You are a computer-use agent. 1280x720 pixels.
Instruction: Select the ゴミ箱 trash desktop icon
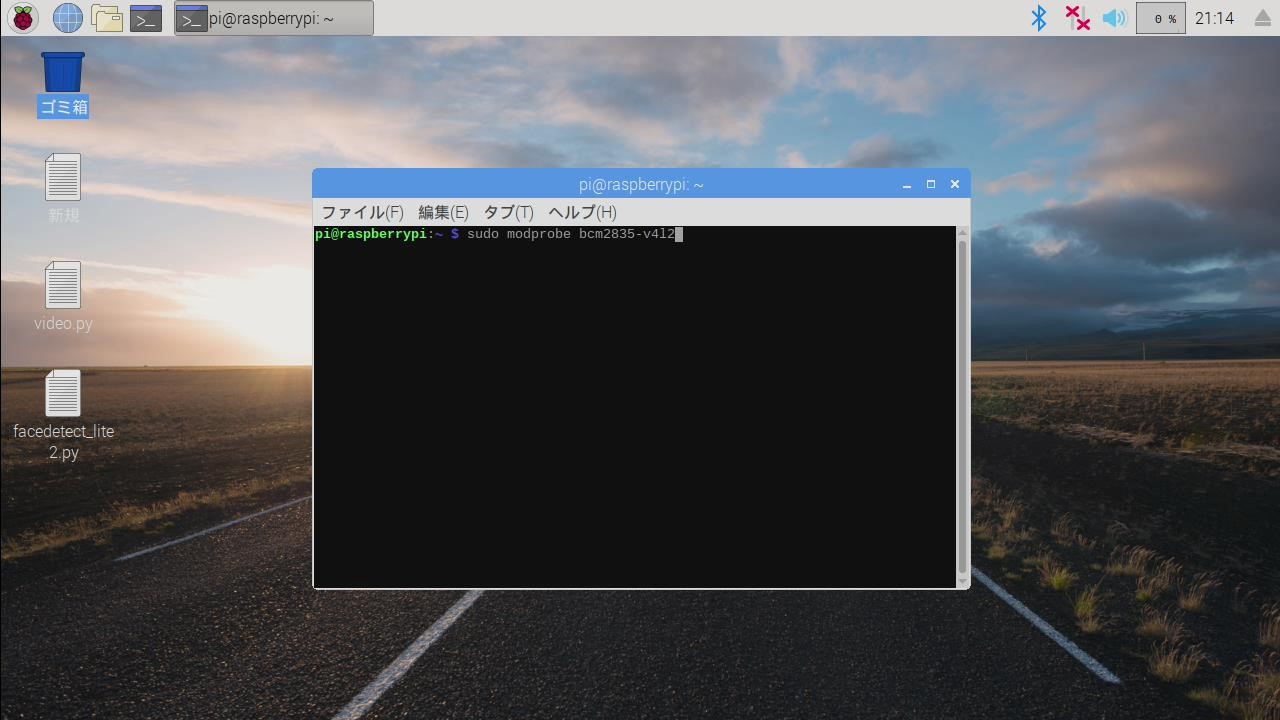tap(63, 84)
